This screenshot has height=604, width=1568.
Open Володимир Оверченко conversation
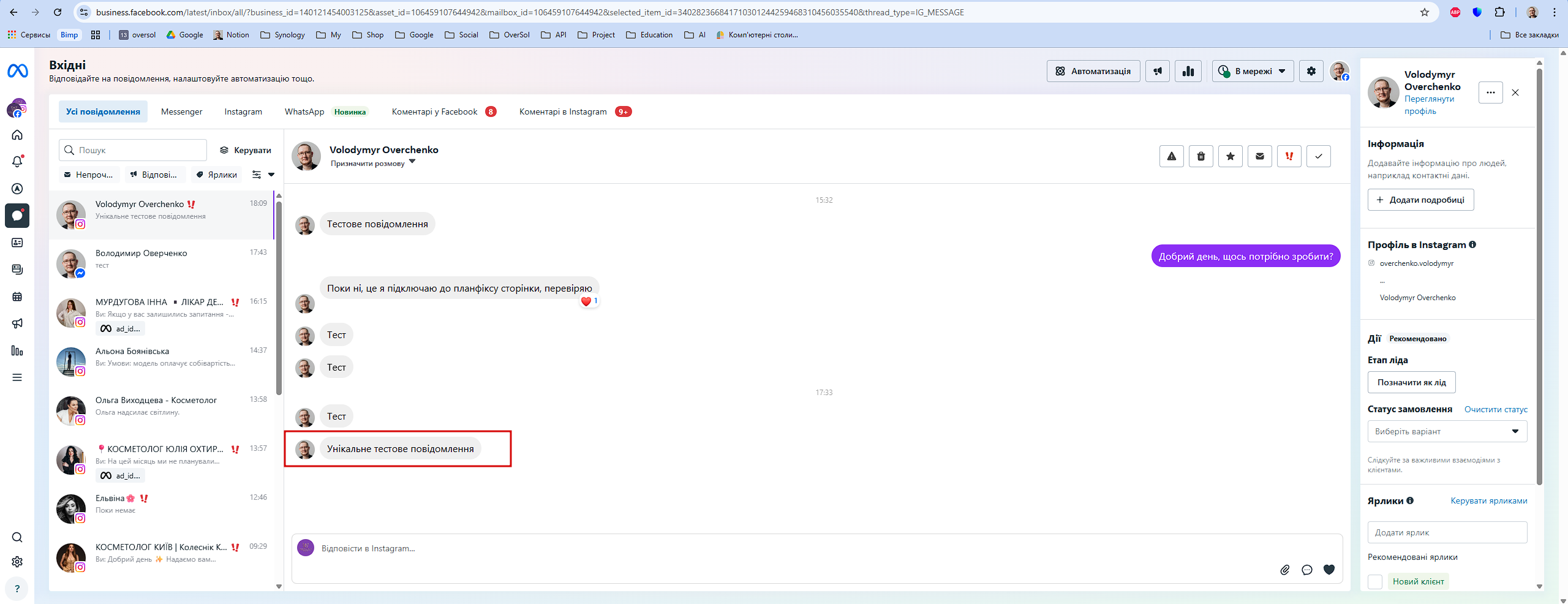point(162,264)
